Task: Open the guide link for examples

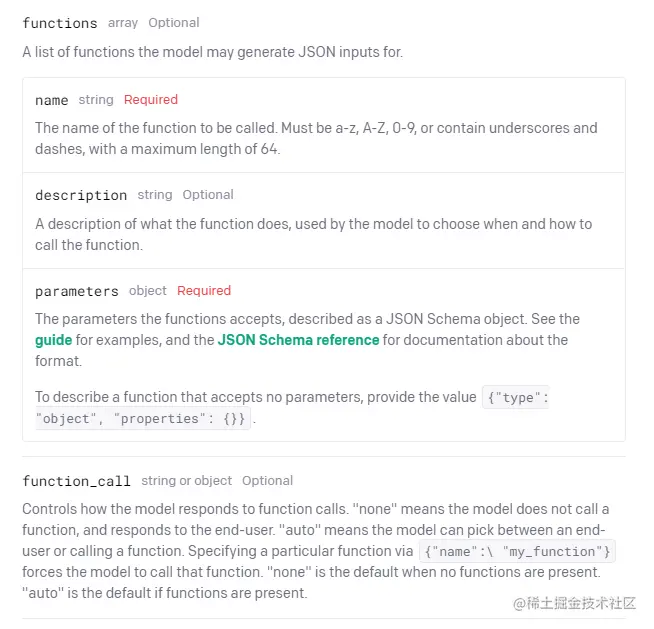Action: (53, 340)
